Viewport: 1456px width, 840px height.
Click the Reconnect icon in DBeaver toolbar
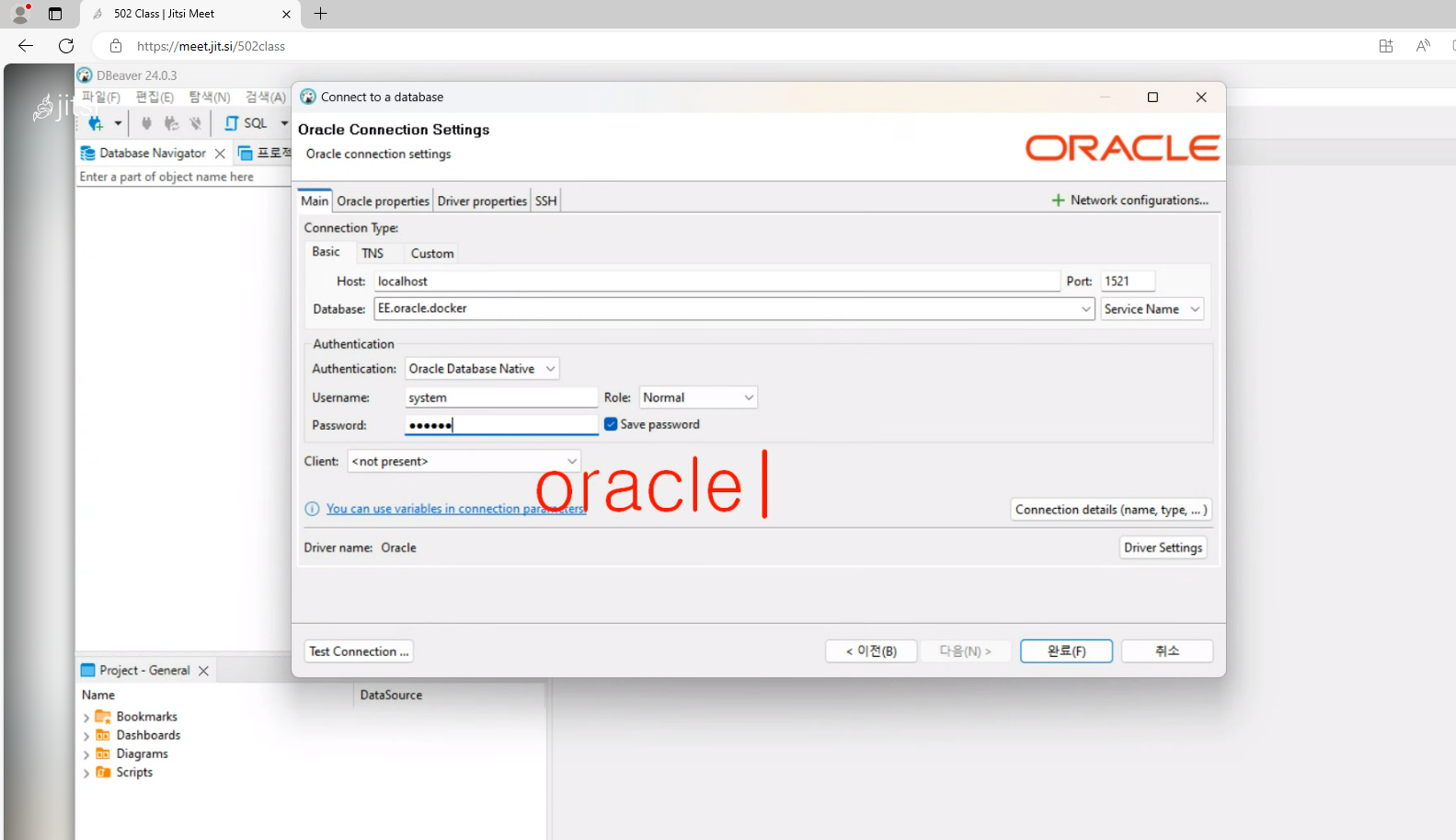[x=171, y=123]
